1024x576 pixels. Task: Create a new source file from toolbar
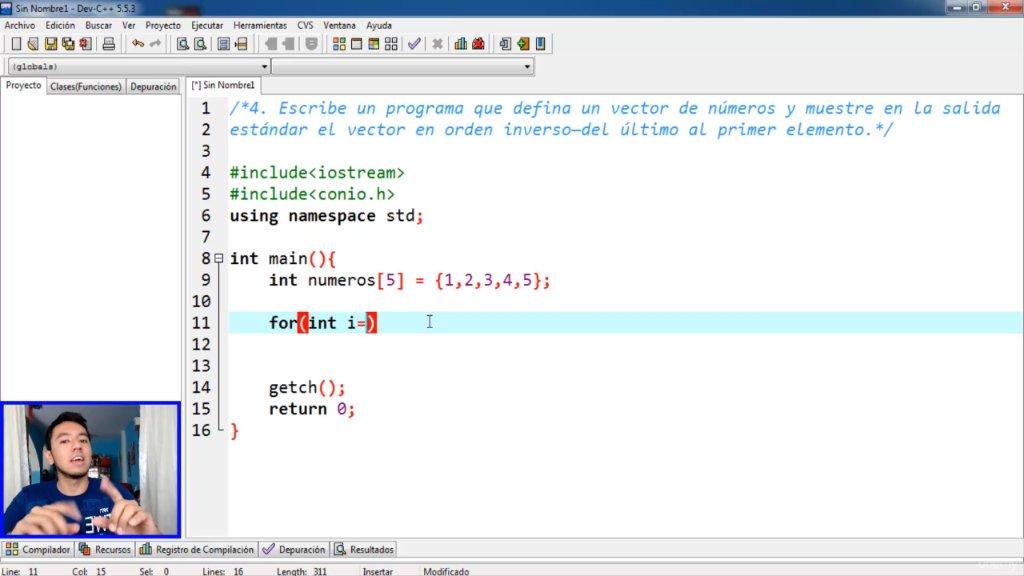click(16, 44)
